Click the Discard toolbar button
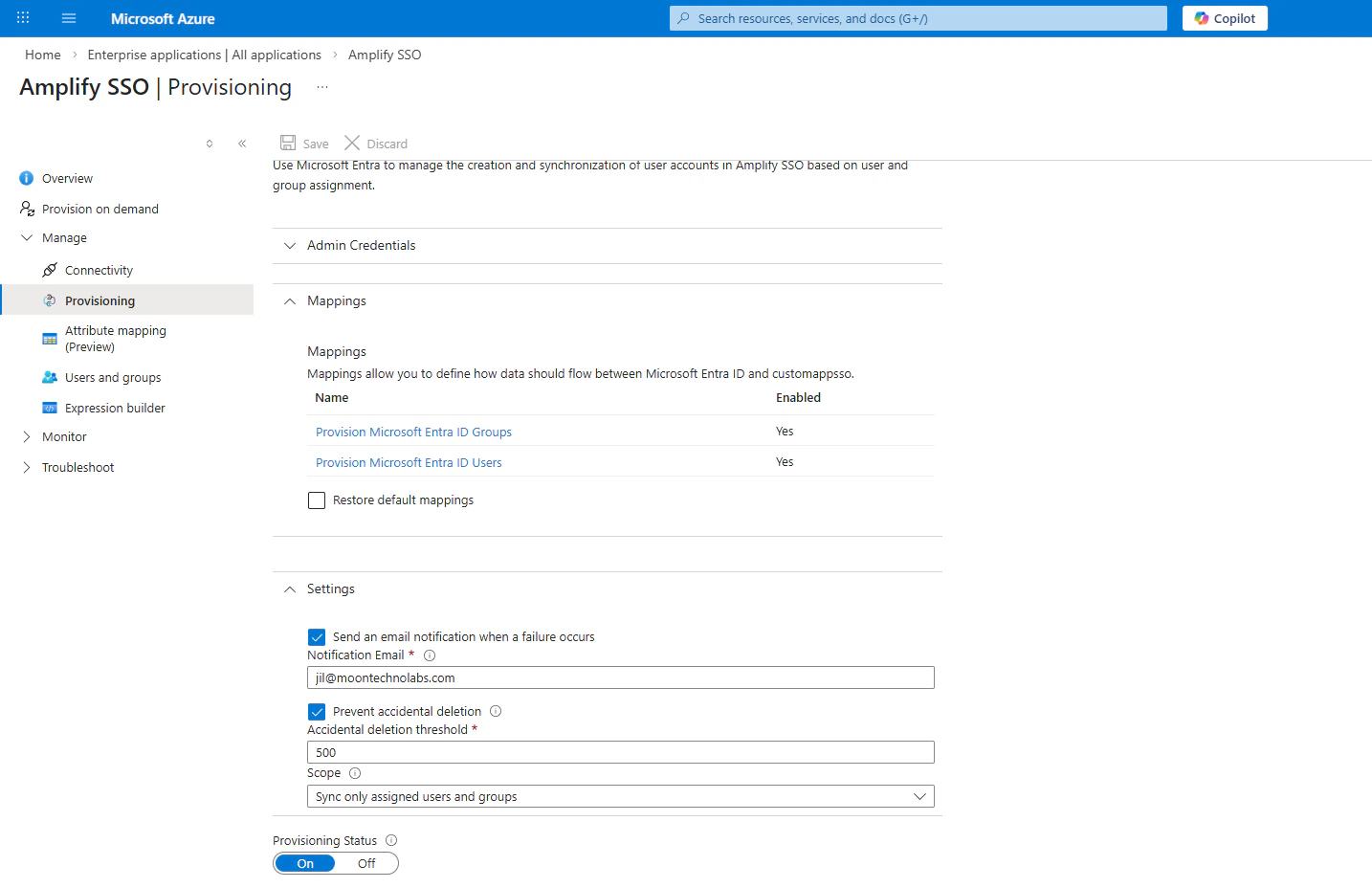The image size is (1372, 888). [376, 144]
